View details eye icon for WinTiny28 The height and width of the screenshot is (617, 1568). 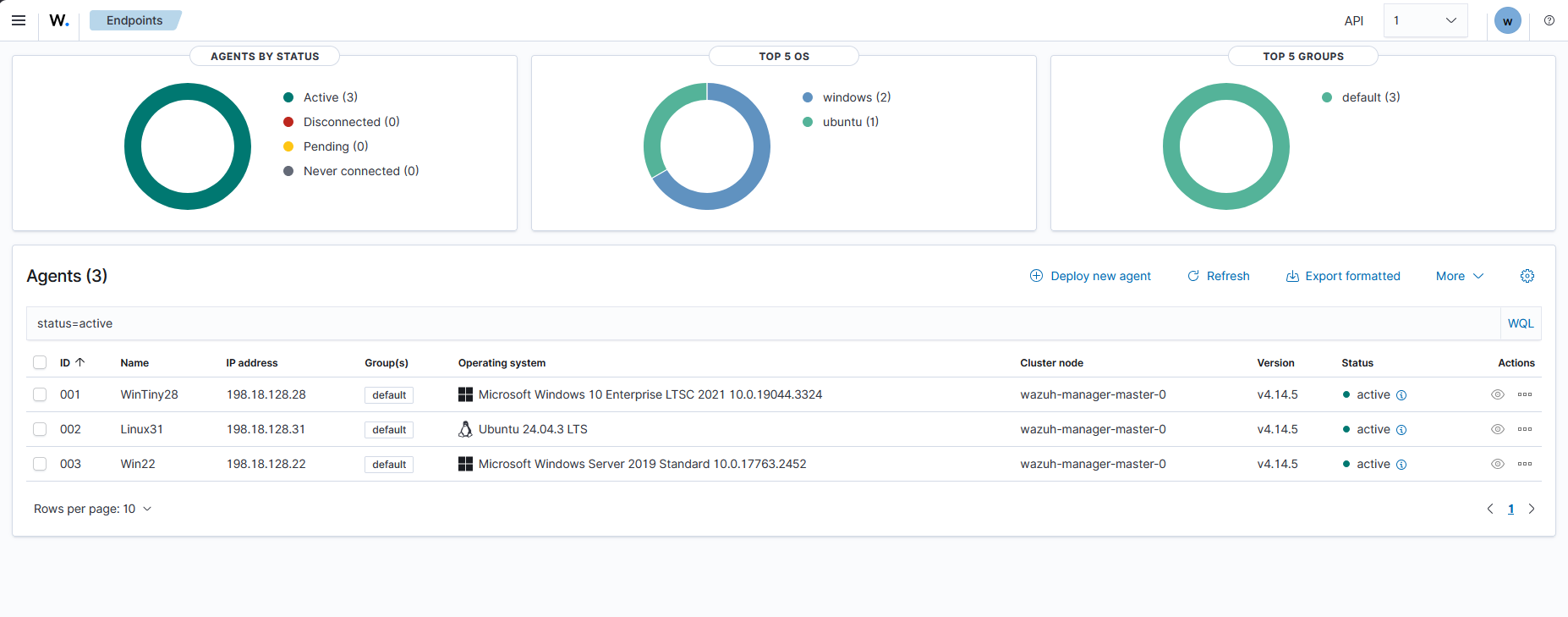click(x=1498, y=394)
